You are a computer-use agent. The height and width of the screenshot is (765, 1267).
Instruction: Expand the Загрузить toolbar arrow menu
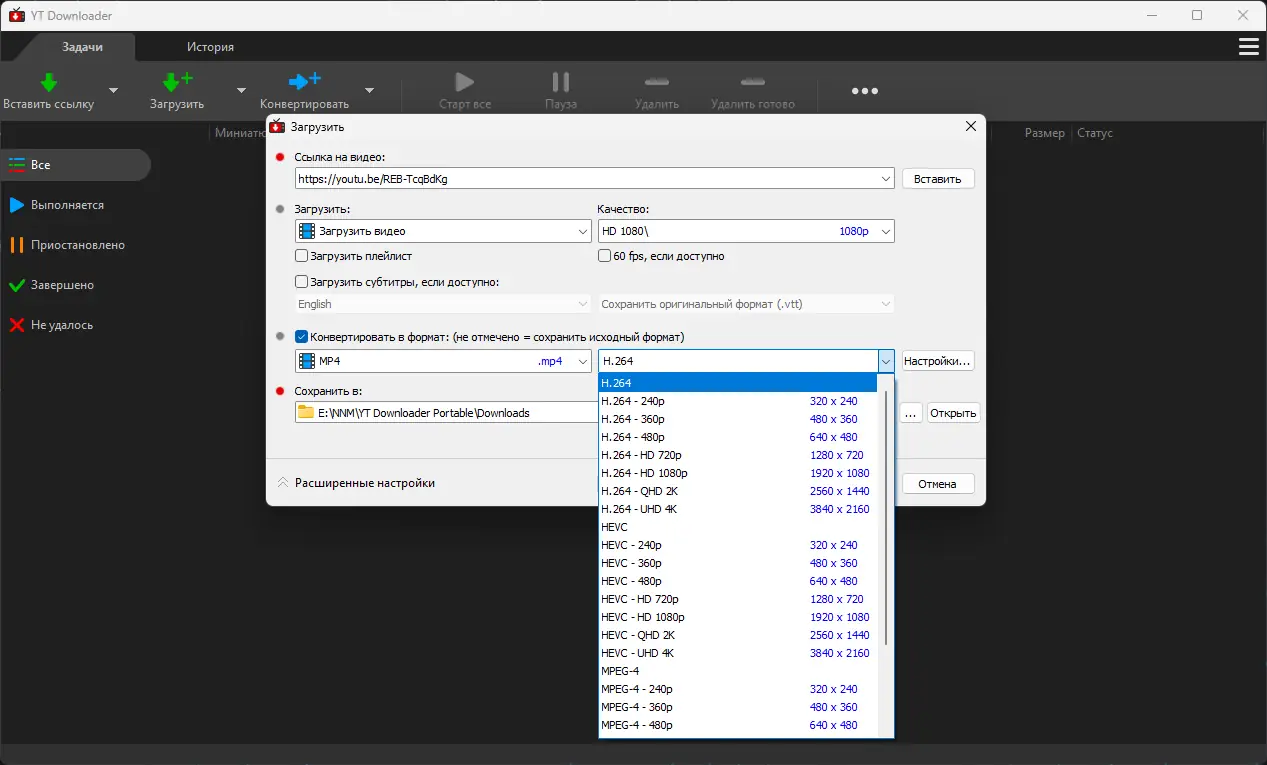pos(241,91)
